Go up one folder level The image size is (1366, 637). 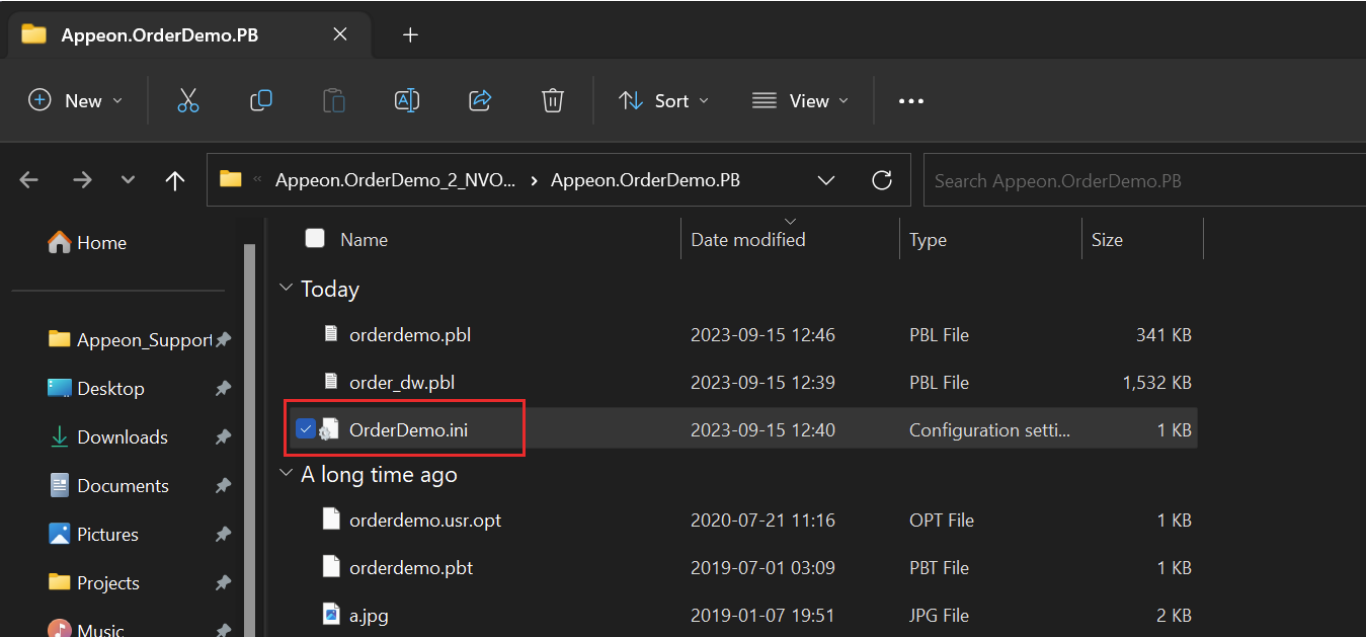coord(175,180)
